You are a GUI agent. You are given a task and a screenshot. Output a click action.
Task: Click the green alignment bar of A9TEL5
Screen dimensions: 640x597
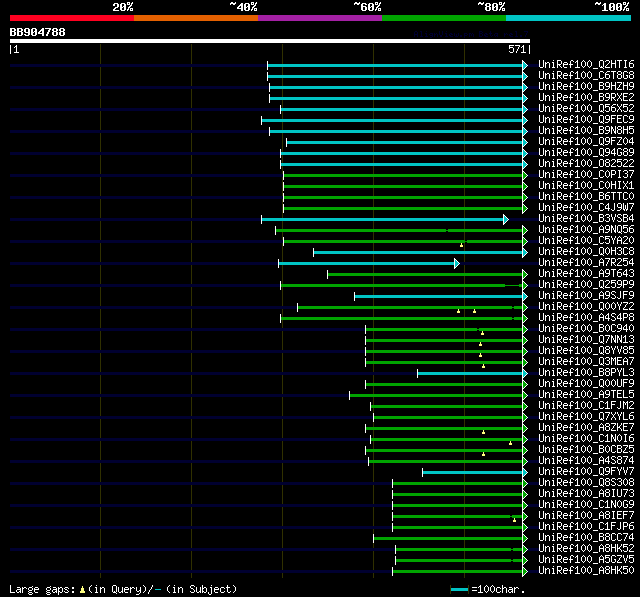(436, 395)
